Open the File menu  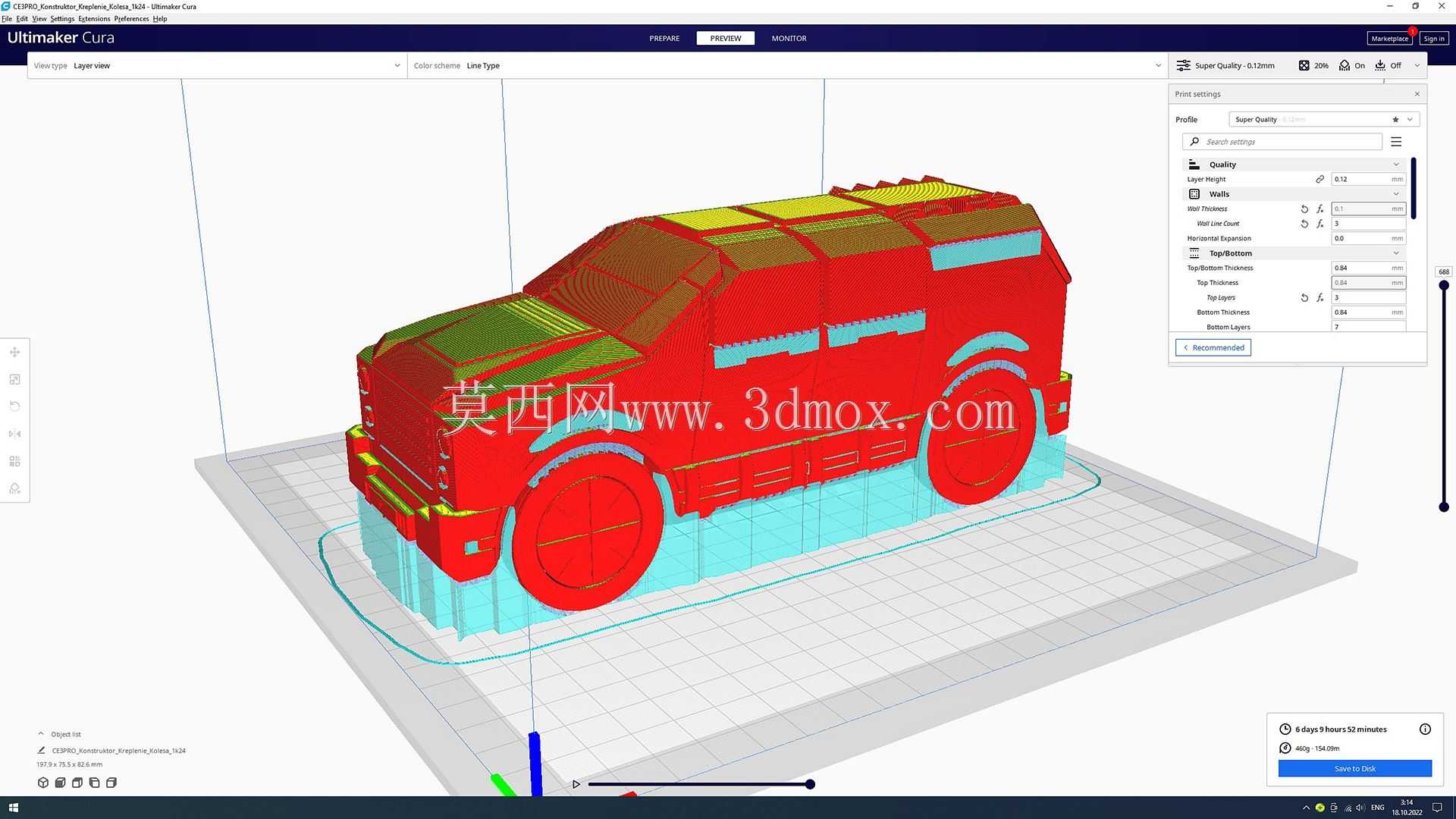click(x=7, y=19)
